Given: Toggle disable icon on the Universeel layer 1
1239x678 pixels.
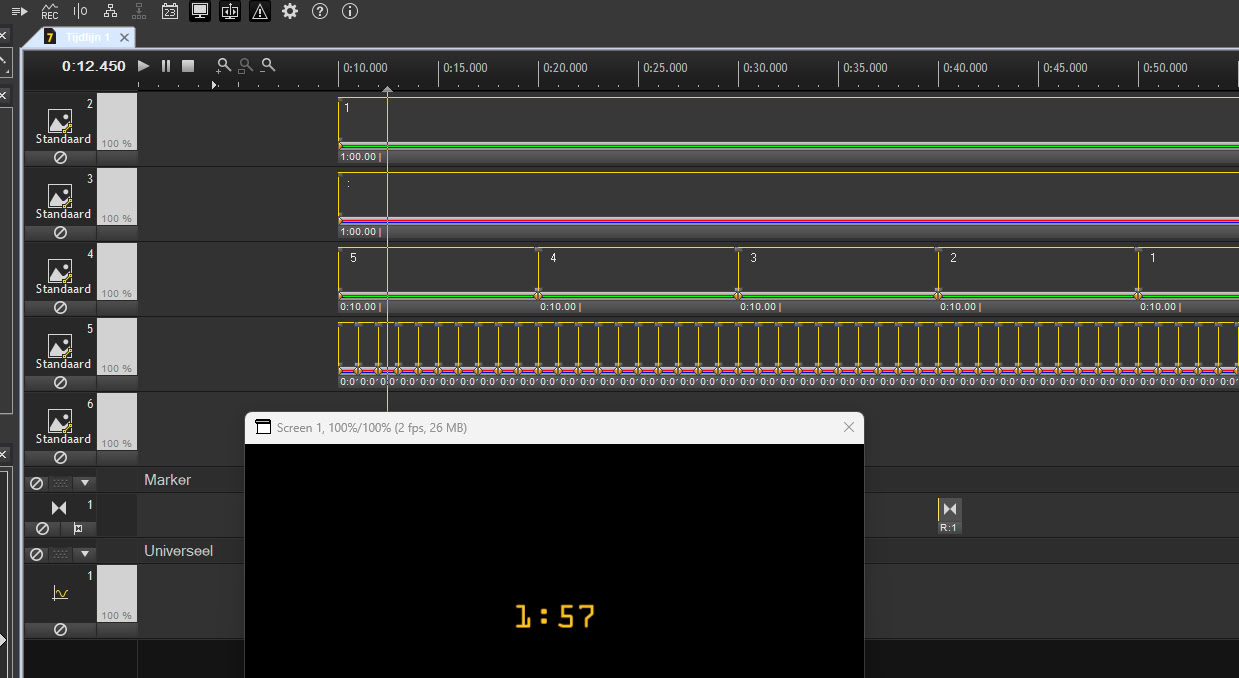Looking at the screenshot, I should (60, 630).
